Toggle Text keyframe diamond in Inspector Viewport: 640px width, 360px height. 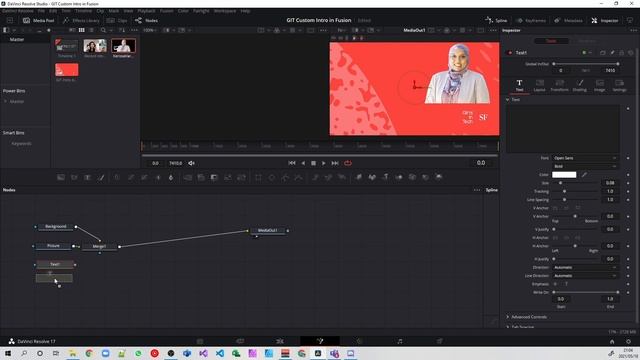point(628,109)
